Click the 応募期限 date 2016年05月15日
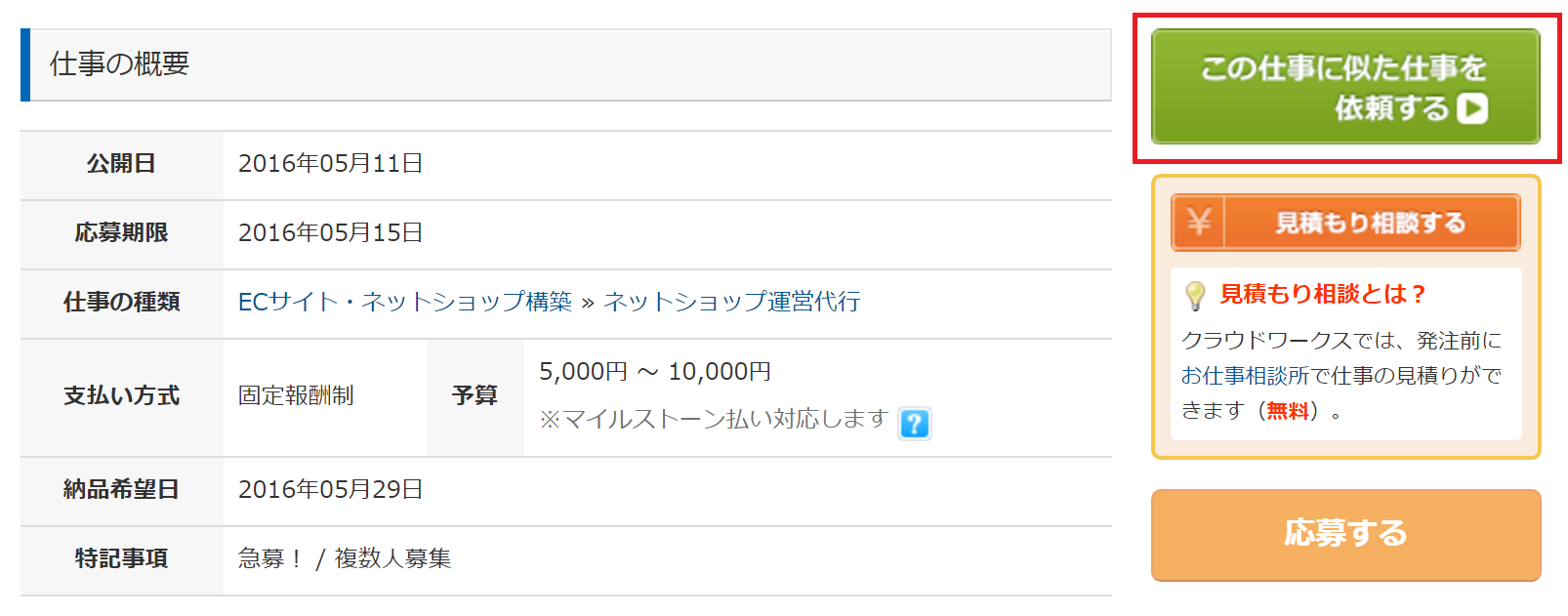Image resolution: width=1568 pixels, height=616 pixels. click(331, 232)
